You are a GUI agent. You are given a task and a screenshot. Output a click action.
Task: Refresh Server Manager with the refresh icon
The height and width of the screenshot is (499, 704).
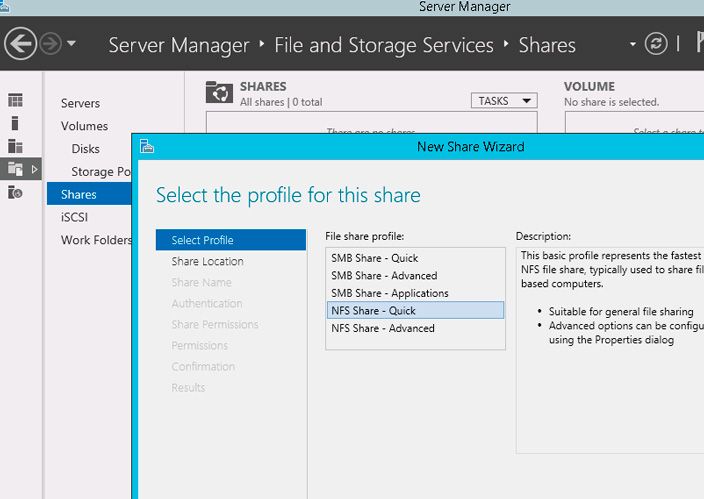[x=656, y=44]
